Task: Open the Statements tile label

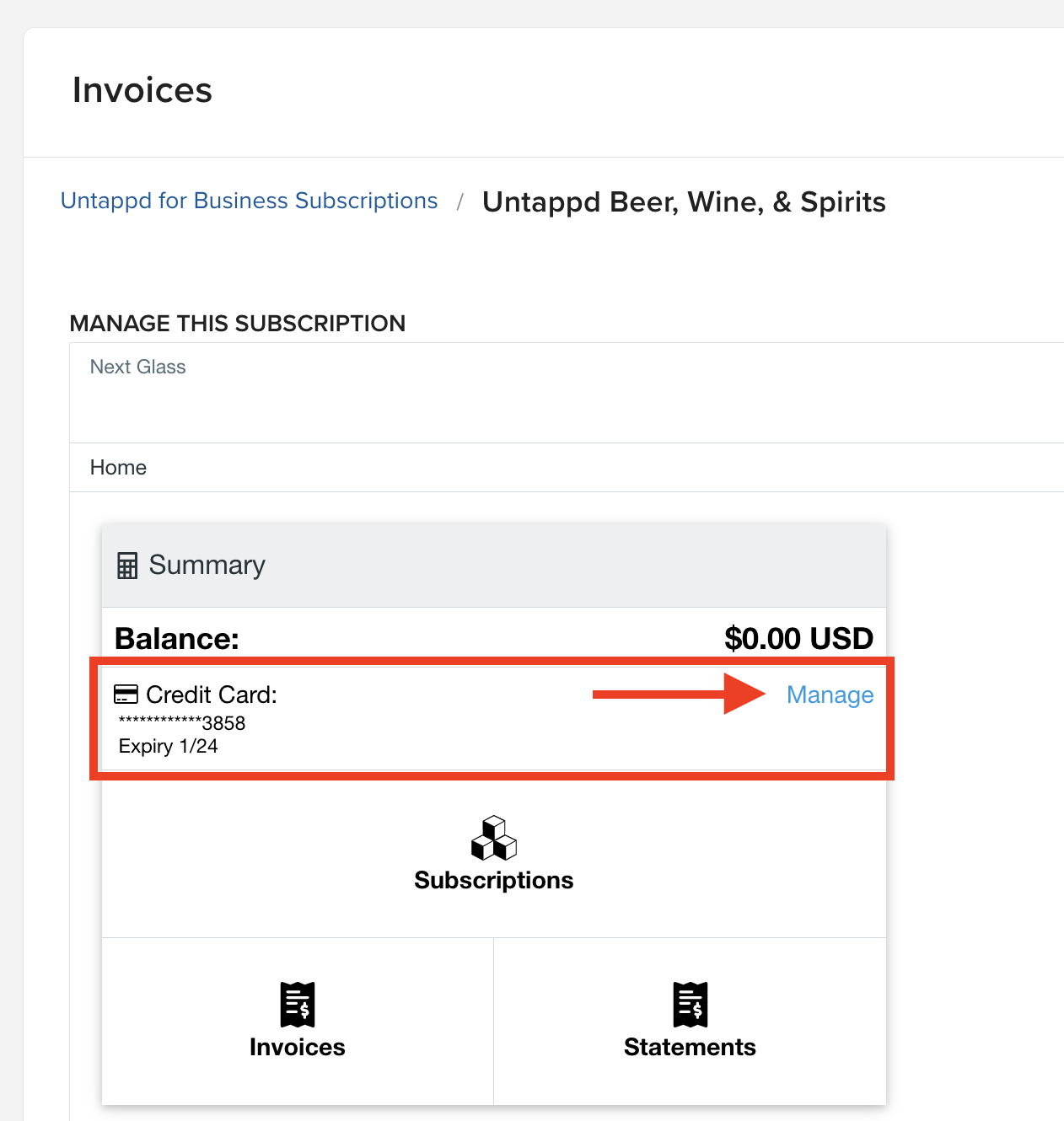Action: 691,1047
